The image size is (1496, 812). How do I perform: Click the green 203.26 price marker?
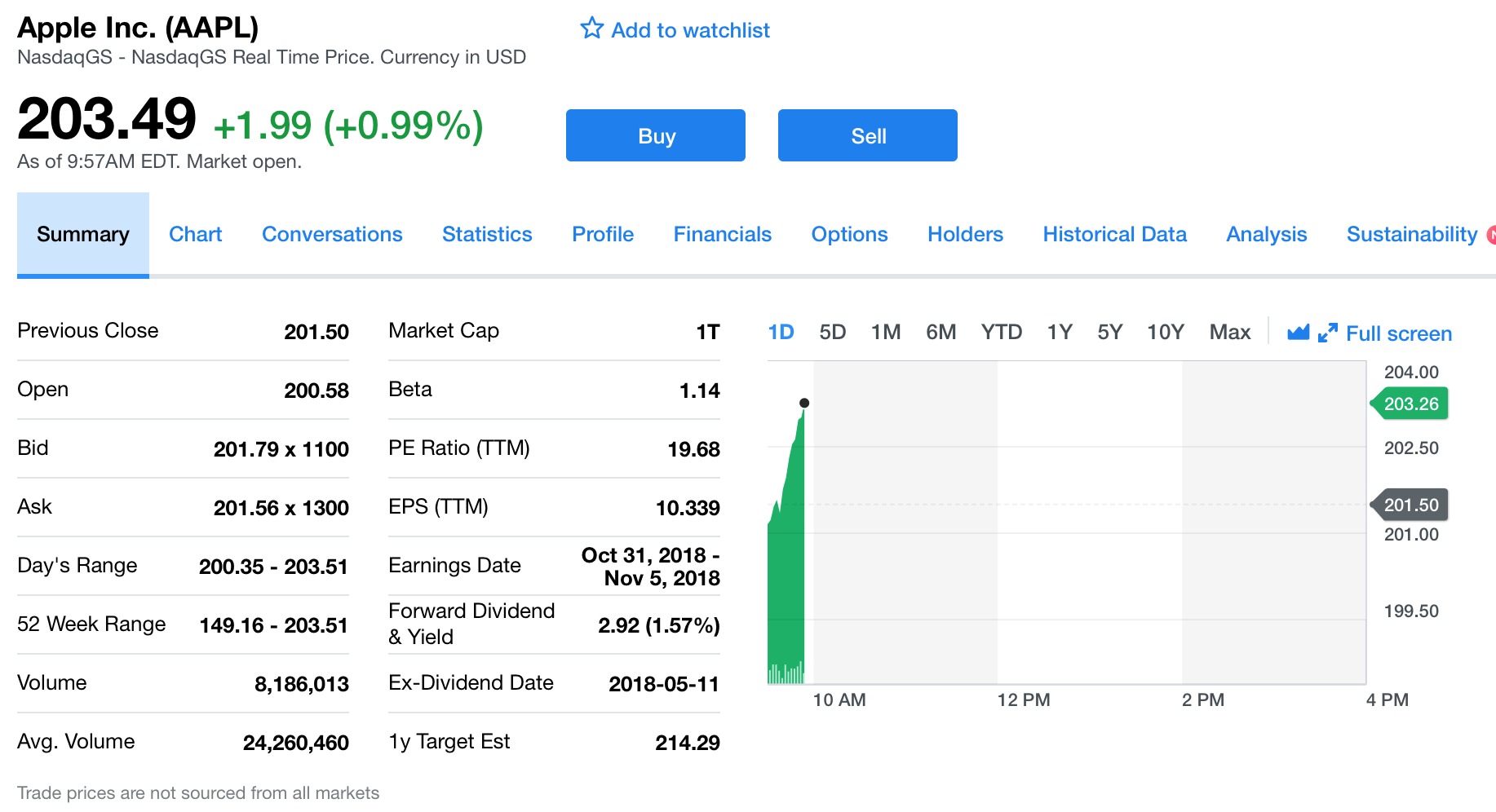pyautogui.click(x=1411, y=404)
